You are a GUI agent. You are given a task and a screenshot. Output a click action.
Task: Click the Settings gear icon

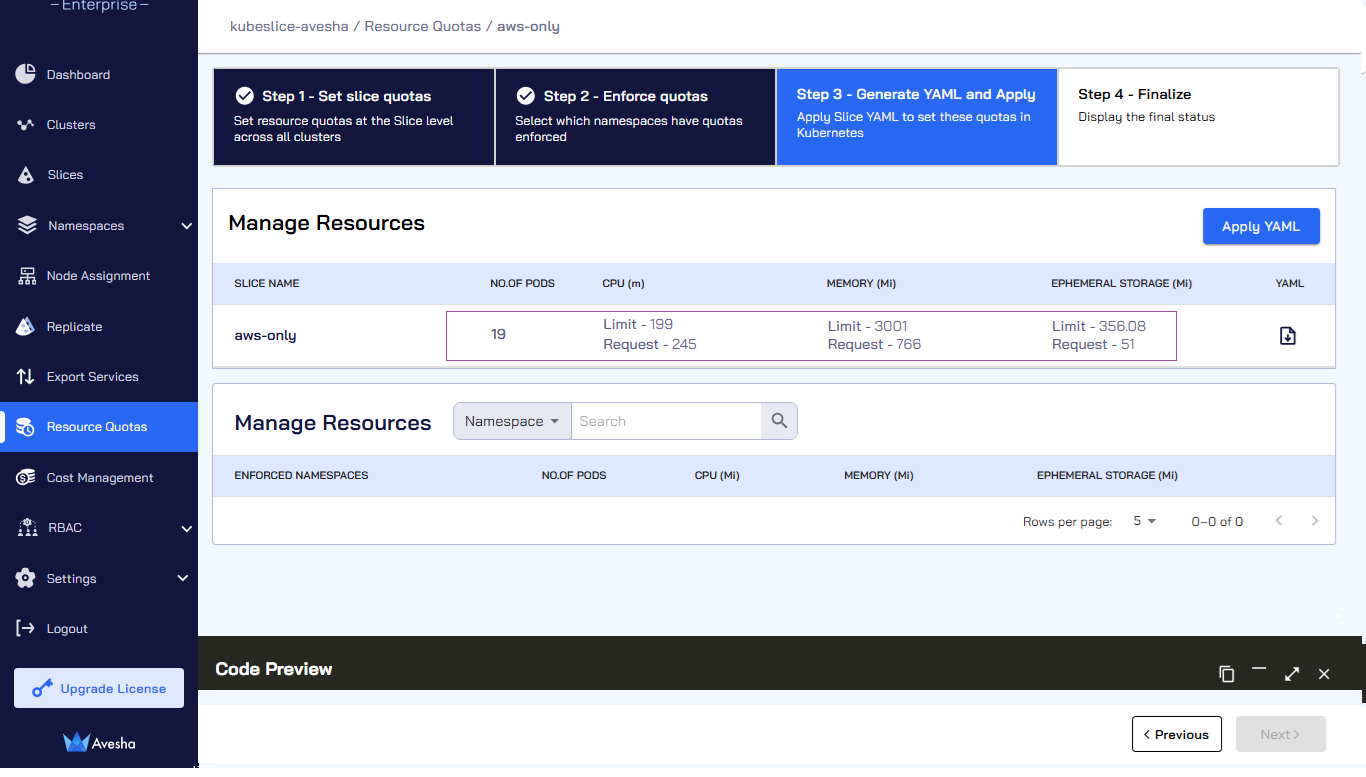(27, 578)
